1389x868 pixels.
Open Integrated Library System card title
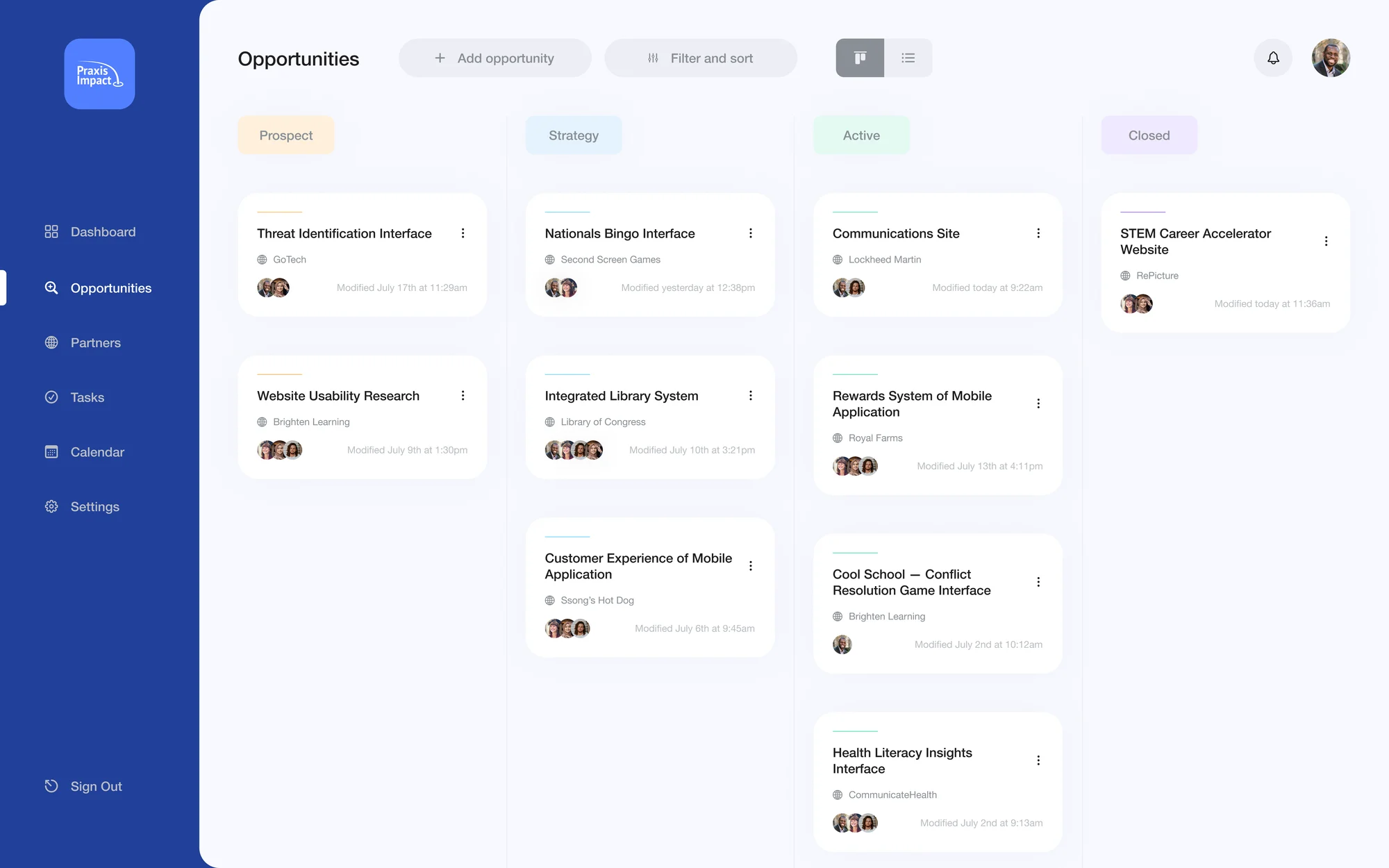[x=622, y=396]
